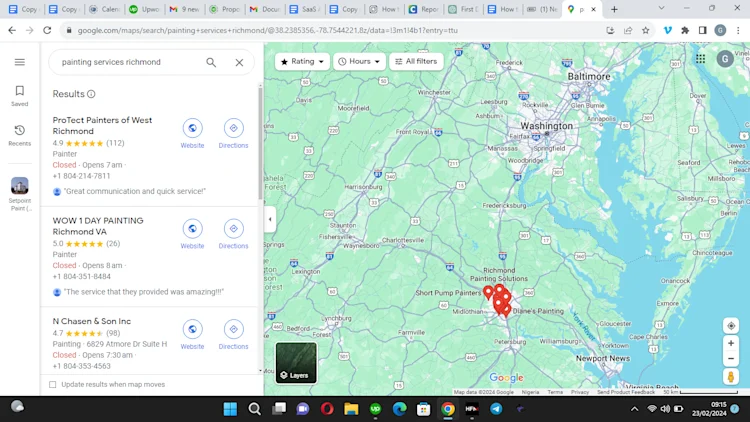The width and height of the screenshot is (750, 422).
Task: Zoom in on the map
Action: pyautogui.click(x=731, y=343)
